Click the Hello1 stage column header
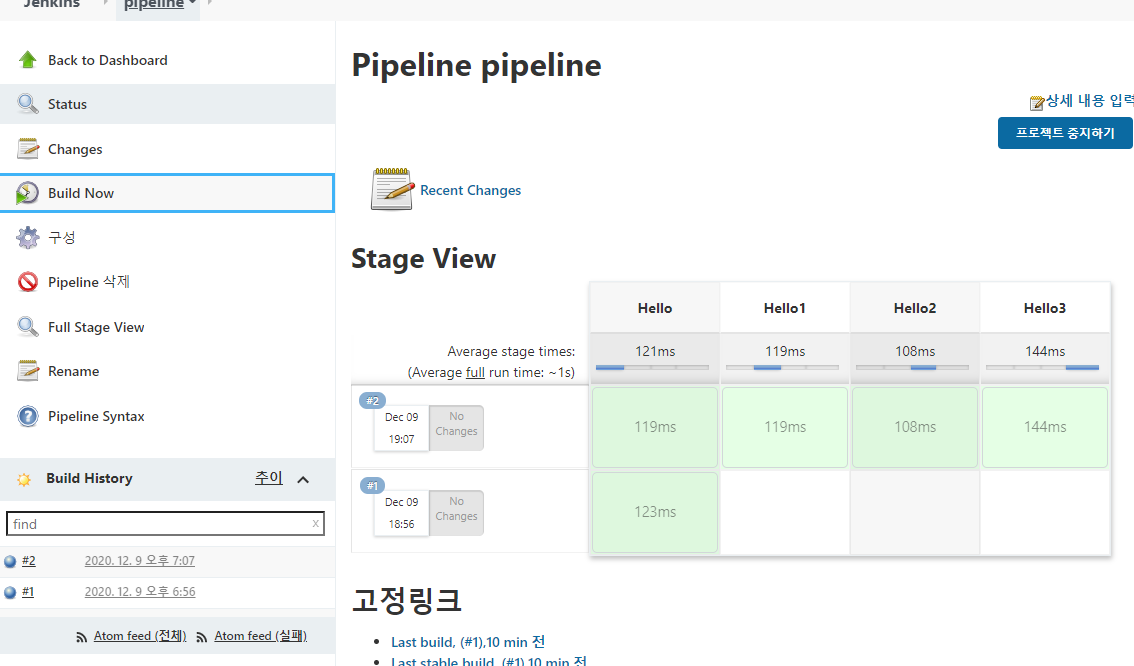Viewport: 1134px width, 666px height. pyautogui.click(x=785, y=308)
